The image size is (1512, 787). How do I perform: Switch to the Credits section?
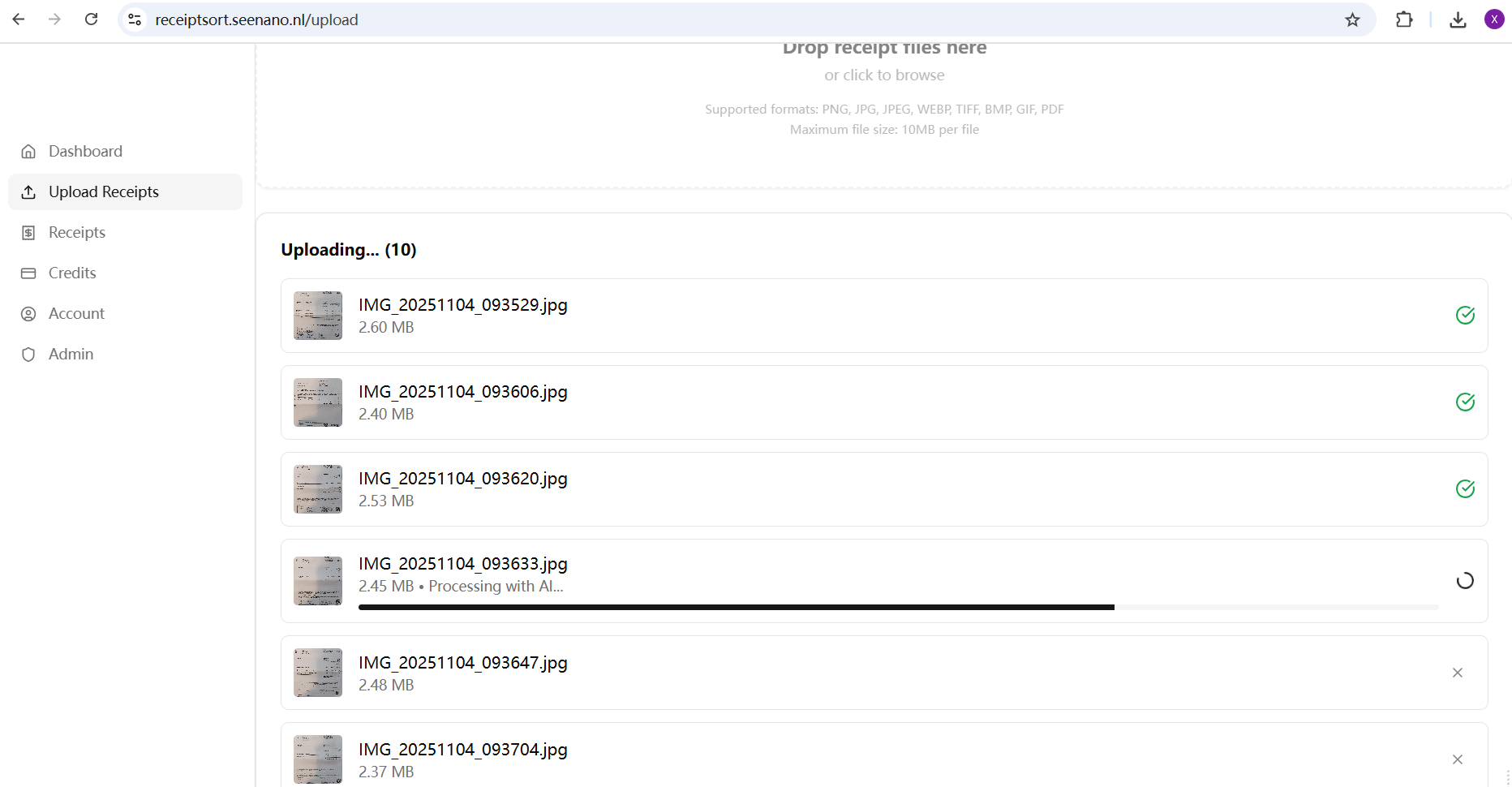[x=71, y=273]
